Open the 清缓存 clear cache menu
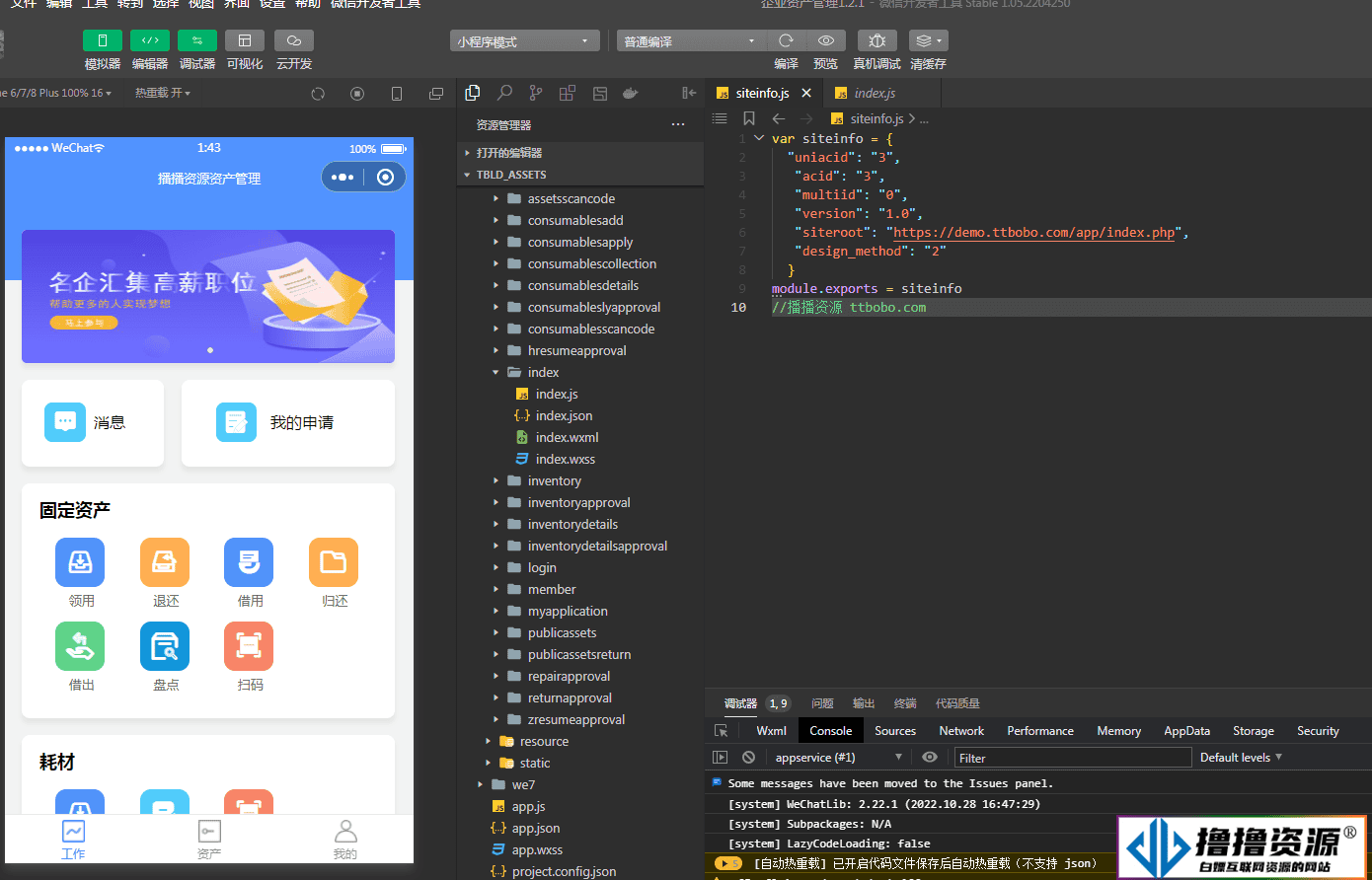Screen dimensions: 1372x880 pyautogui.click(x=928, y=40)
